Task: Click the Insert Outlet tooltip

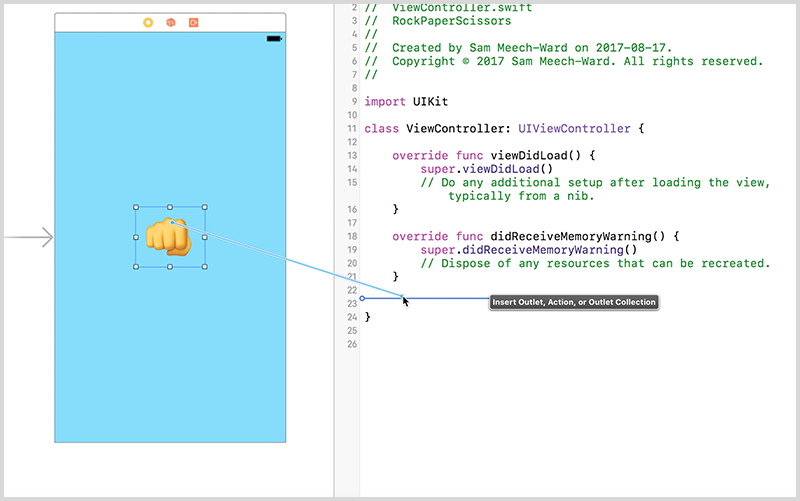Action: tap(574, 302)
